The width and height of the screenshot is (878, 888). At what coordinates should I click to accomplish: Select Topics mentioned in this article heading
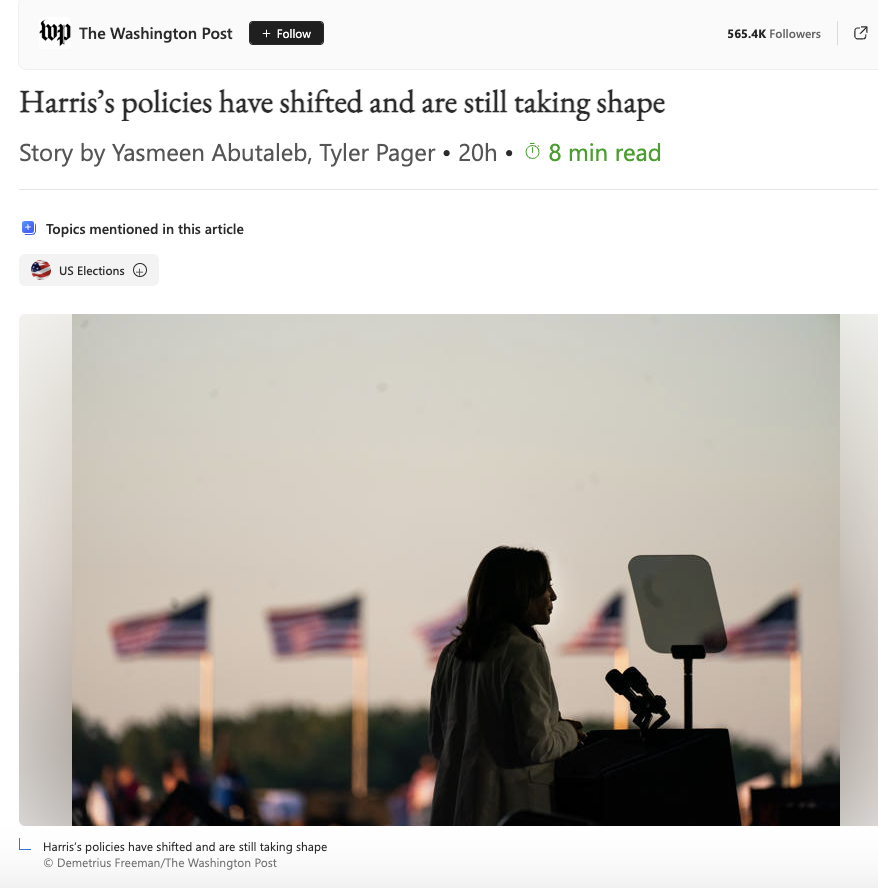tap(144, 229)
